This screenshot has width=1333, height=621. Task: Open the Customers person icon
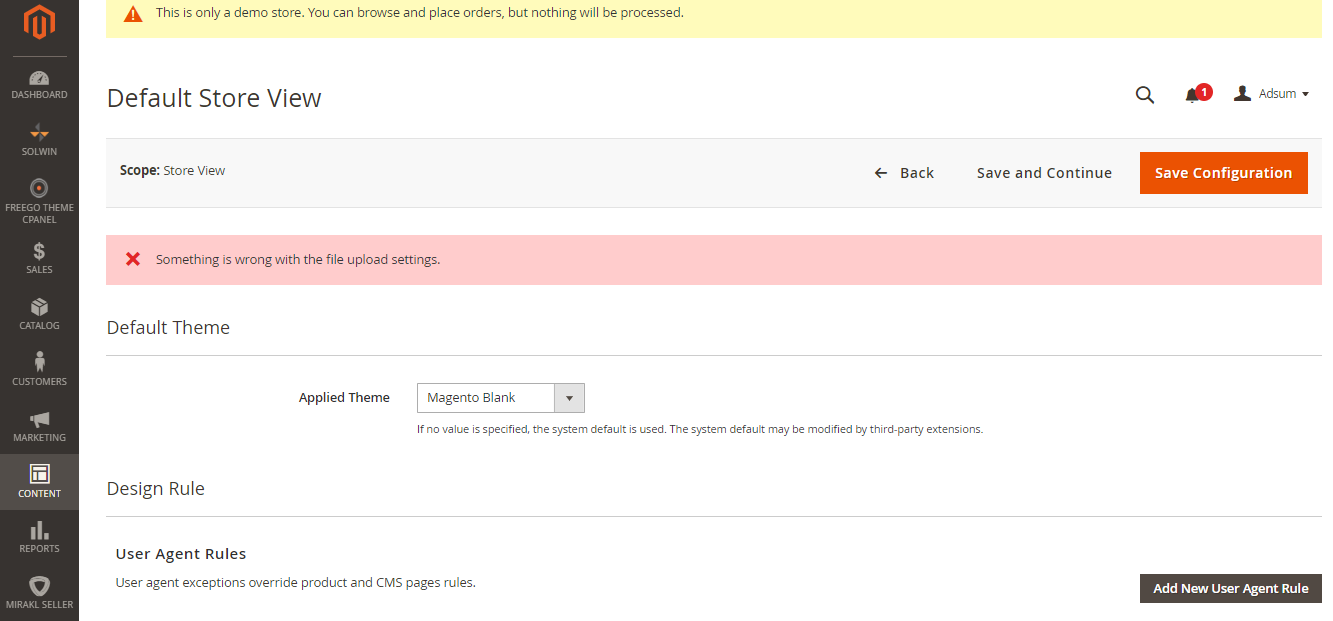(39, 362)
